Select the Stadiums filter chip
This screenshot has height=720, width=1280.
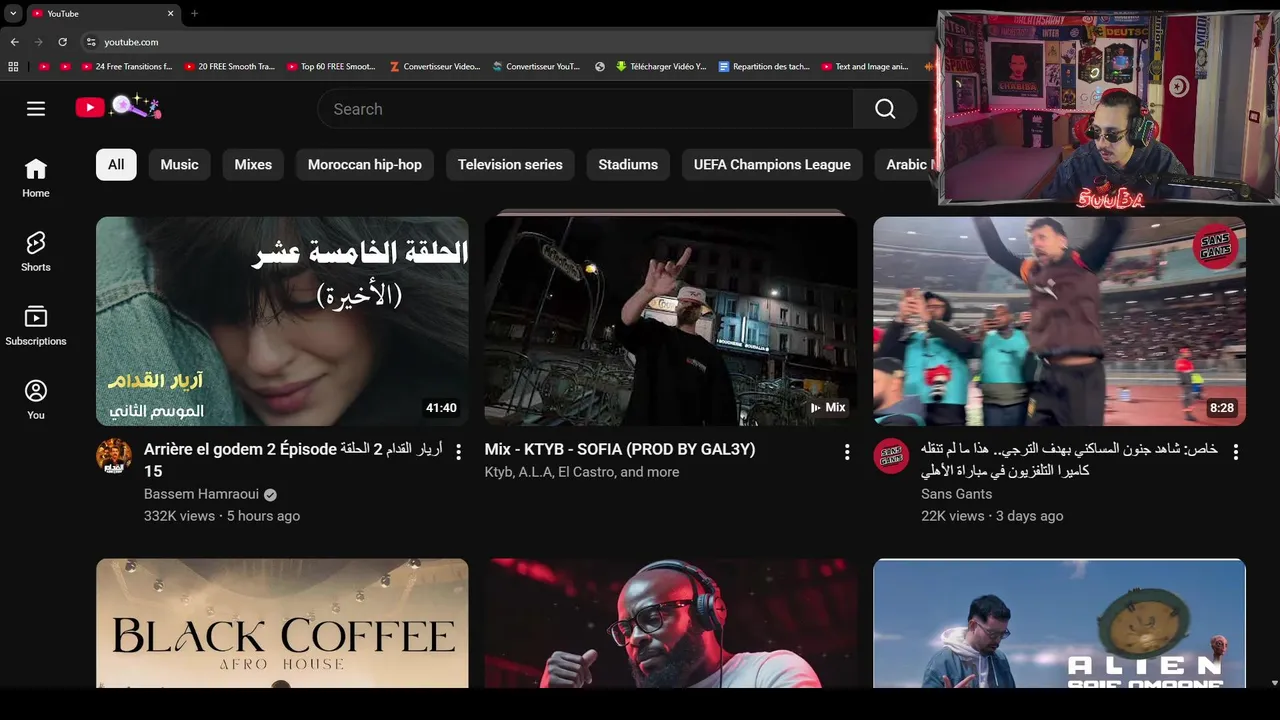pyautogui.click(x=628, y=165)
